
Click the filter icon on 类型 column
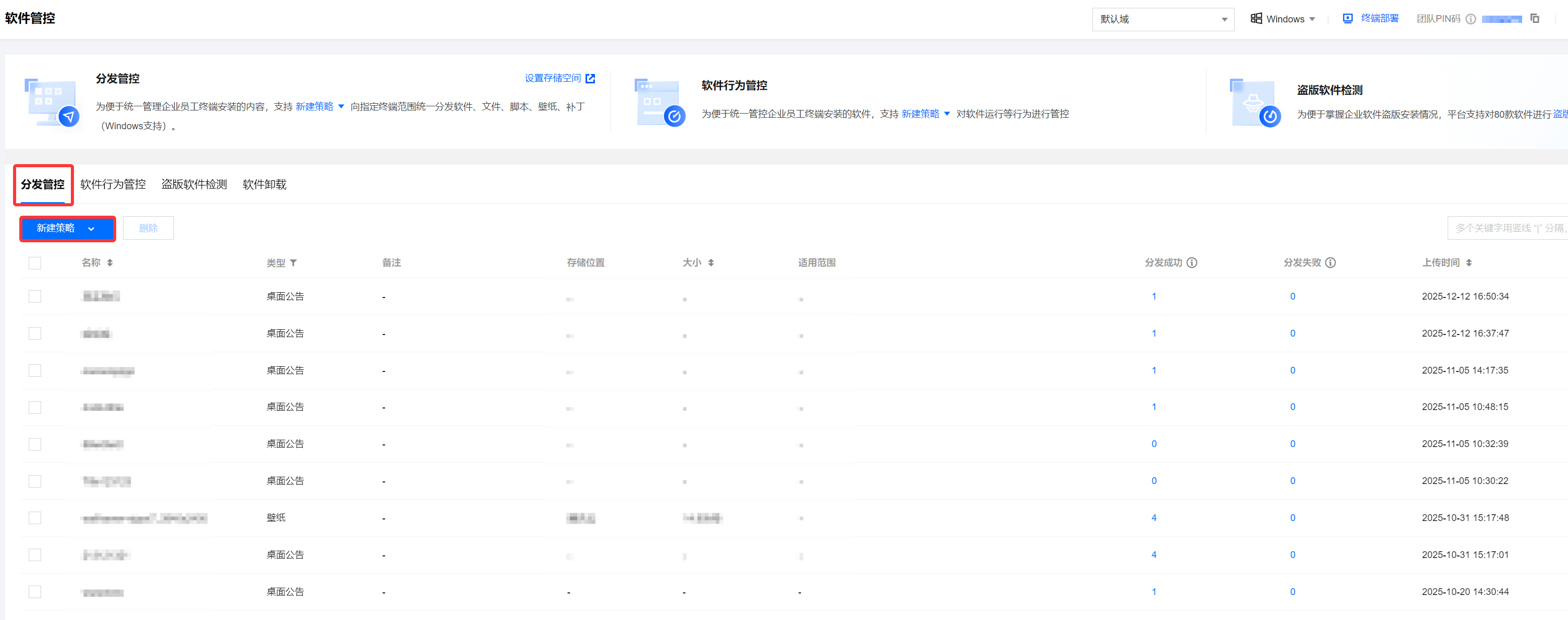(x=293, y=263)
